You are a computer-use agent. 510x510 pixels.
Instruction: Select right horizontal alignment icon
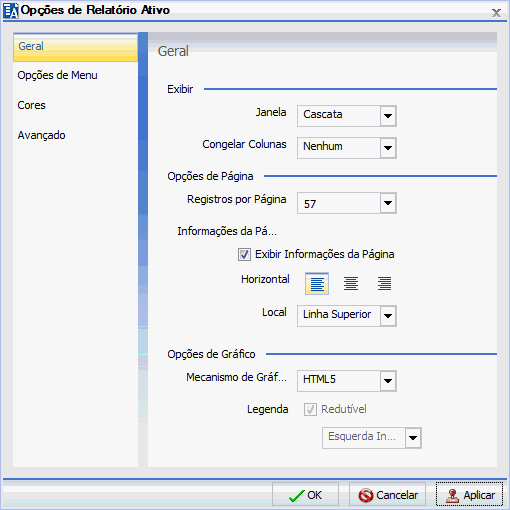tap(384, 284)
